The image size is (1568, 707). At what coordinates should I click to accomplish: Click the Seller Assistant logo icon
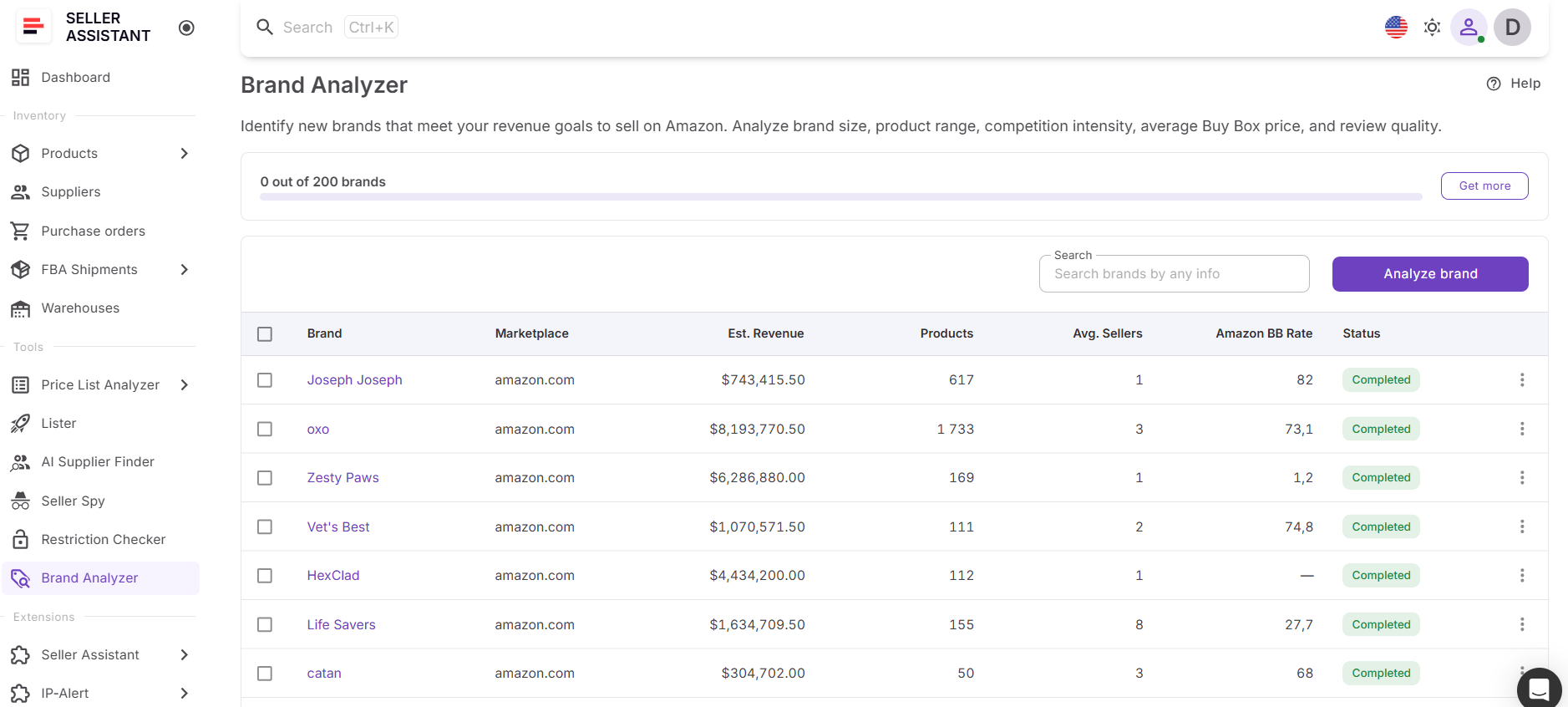(x=33, y=27)
